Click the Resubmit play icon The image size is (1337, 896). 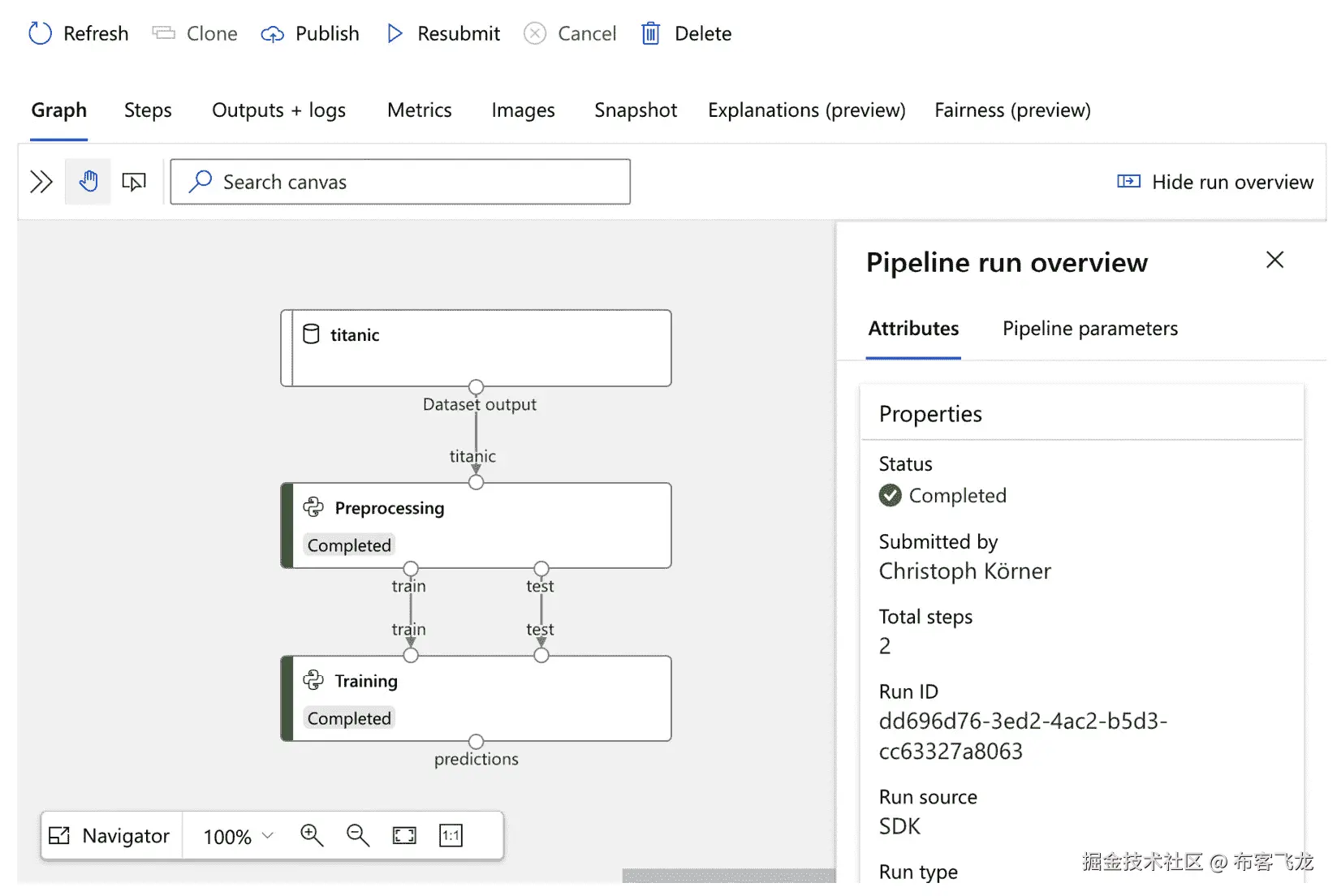[395, 33]
